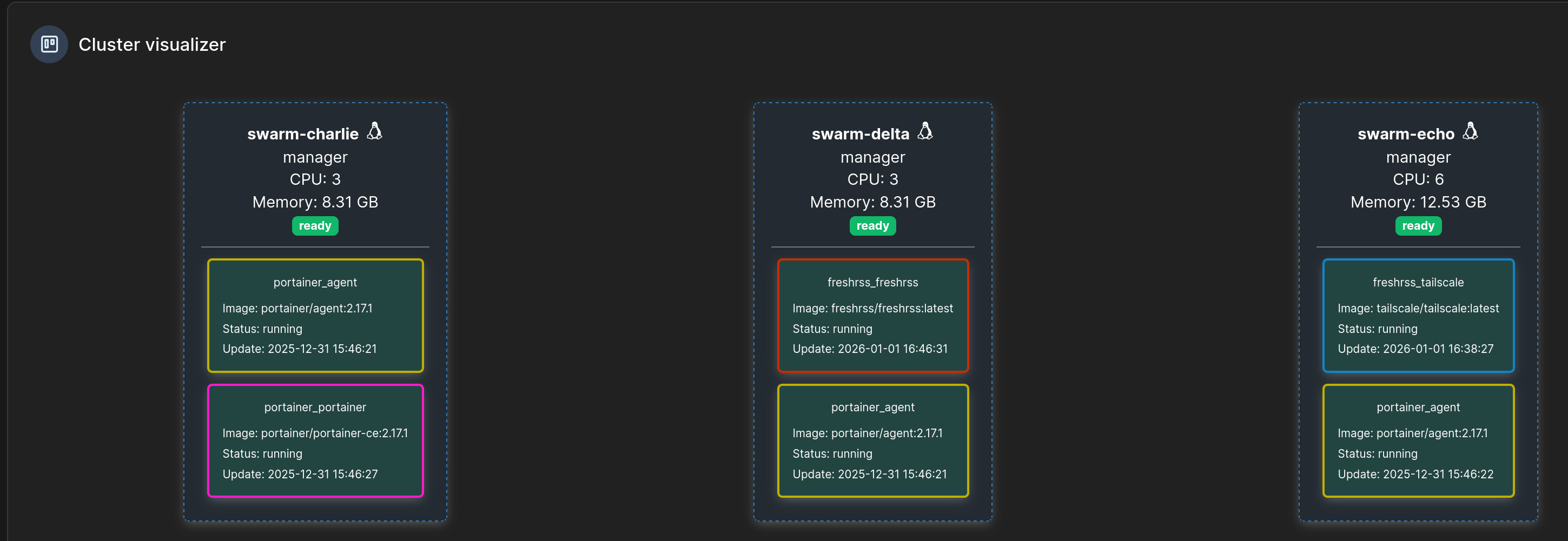The image size is (1568, 541).
Task: Click the ready status badge on swarm-delta
Action: (x=872, y=226)
